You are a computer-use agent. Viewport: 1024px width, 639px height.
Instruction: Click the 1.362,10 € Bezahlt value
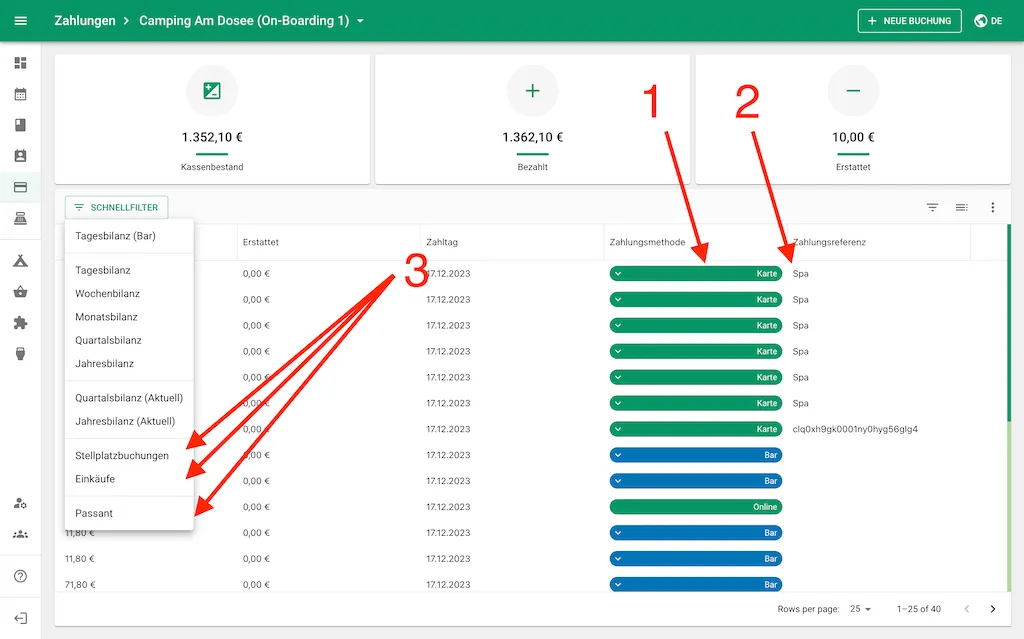532,137
